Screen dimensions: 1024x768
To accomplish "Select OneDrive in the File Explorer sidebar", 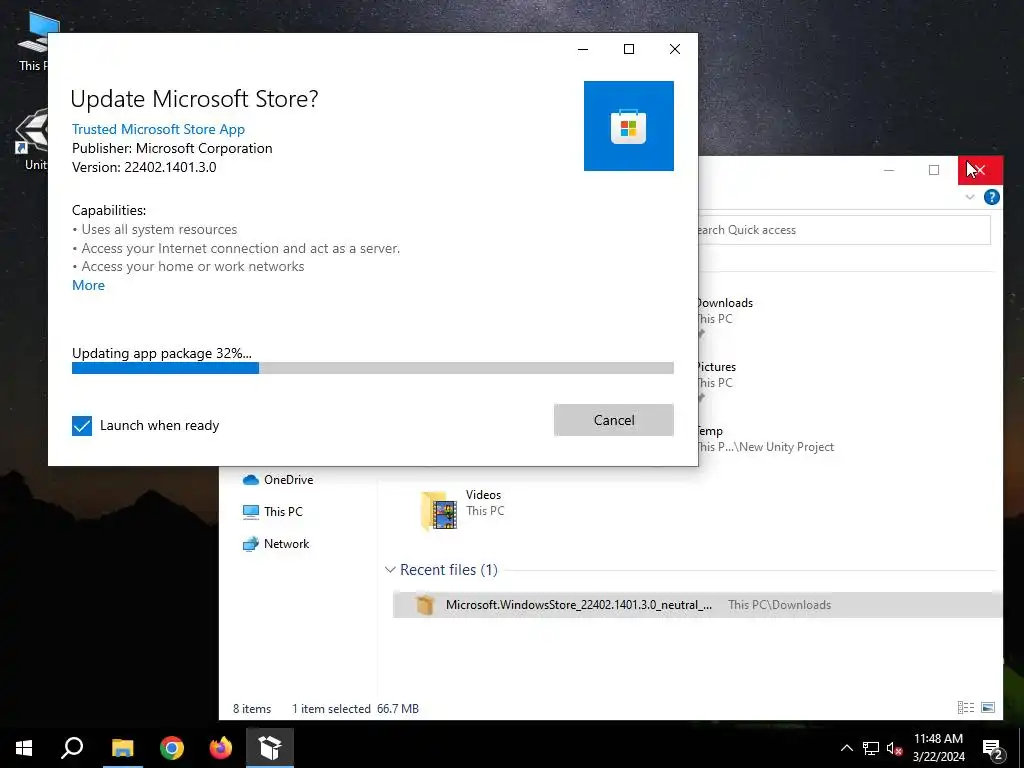I will point(278,480).
